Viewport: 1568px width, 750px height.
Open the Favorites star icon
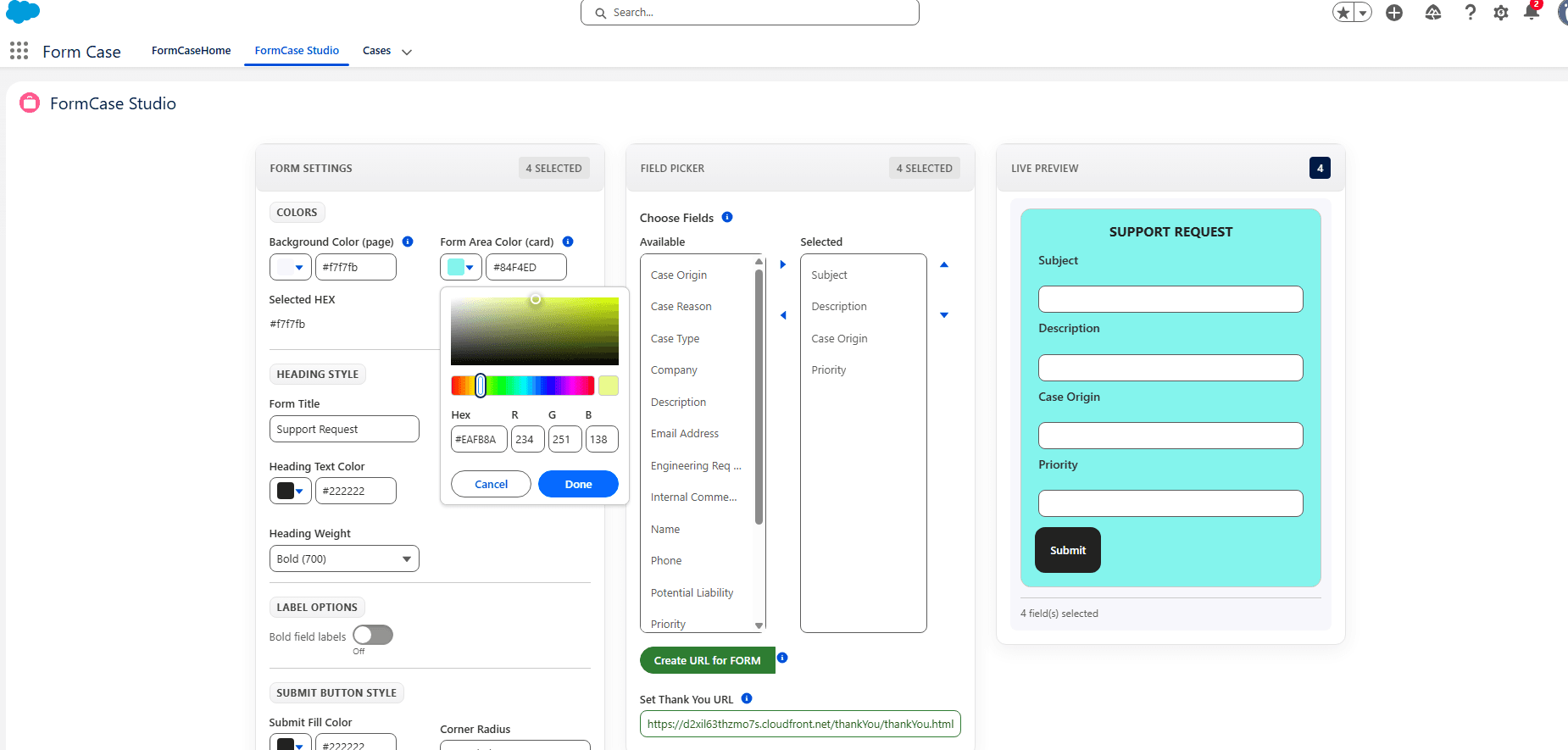click(x=1343, y=13)
